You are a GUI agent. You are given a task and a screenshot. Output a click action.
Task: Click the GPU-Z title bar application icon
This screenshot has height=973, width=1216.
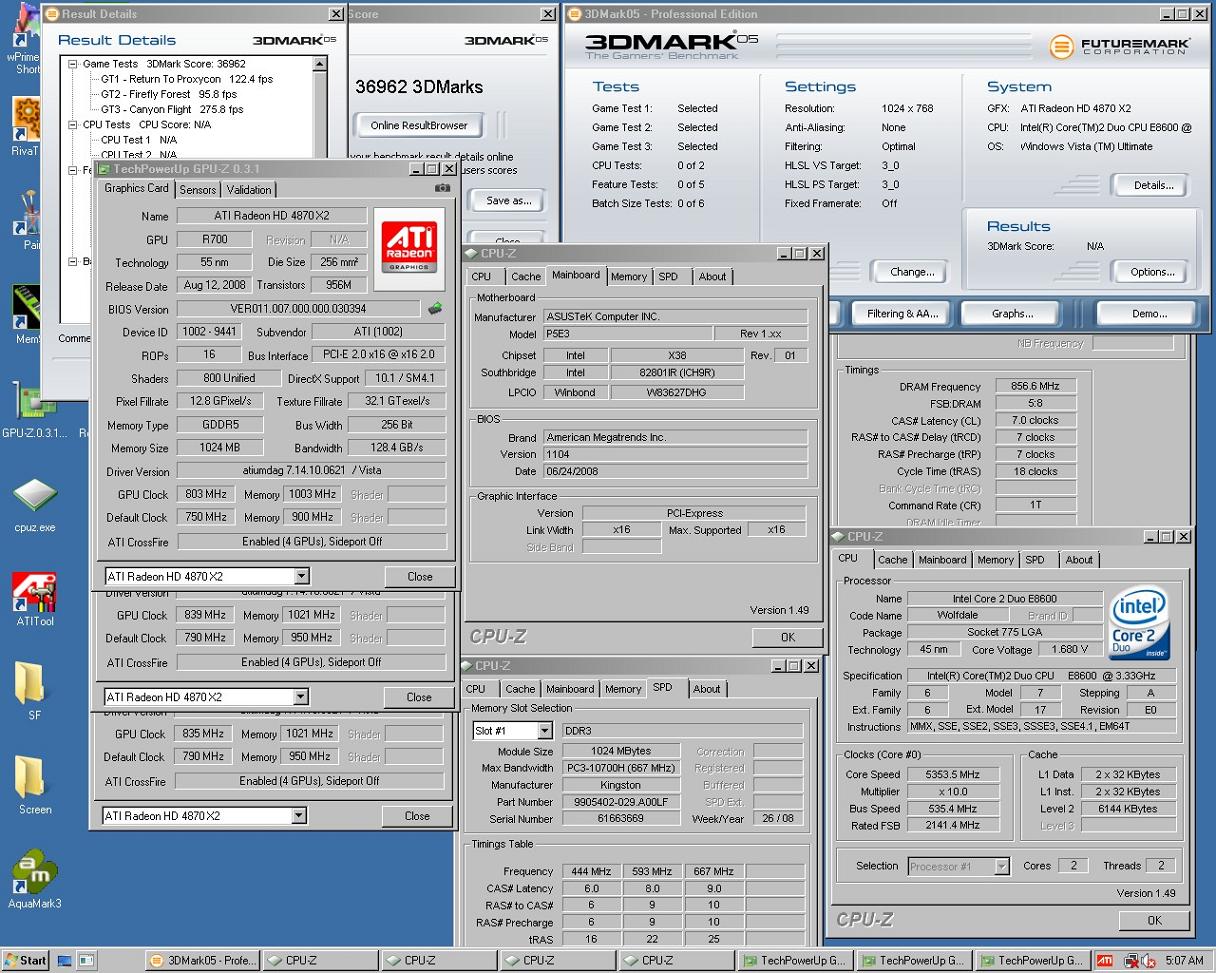click(104, 169)
